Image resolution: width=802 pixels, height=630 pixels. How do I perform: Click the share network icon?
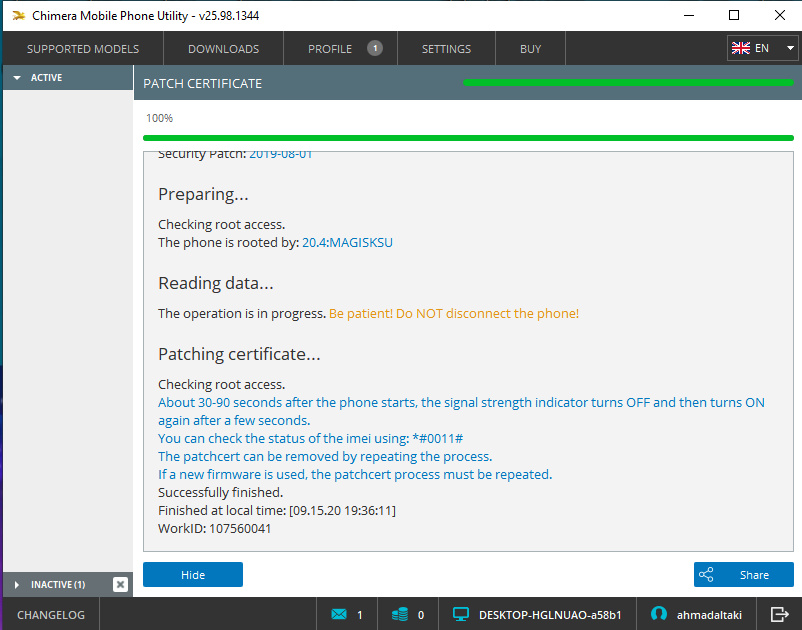706,575
